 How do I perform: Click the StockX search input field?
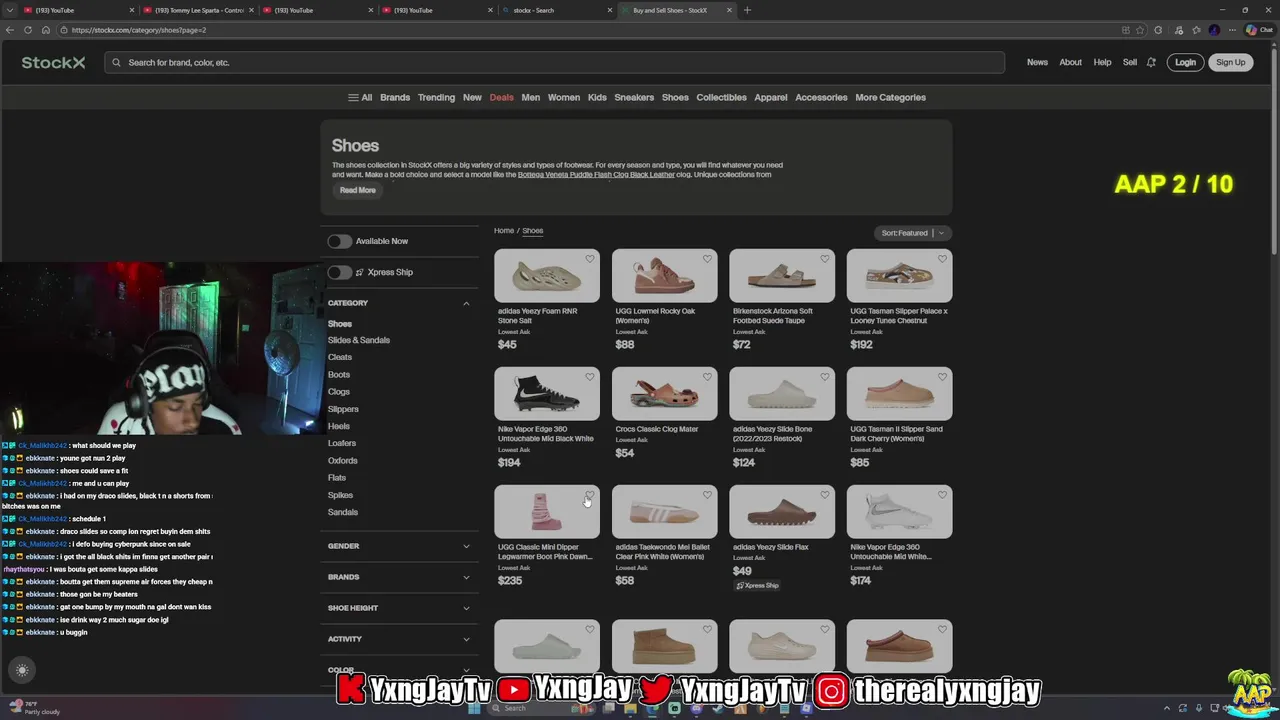[x=554, y=62]
